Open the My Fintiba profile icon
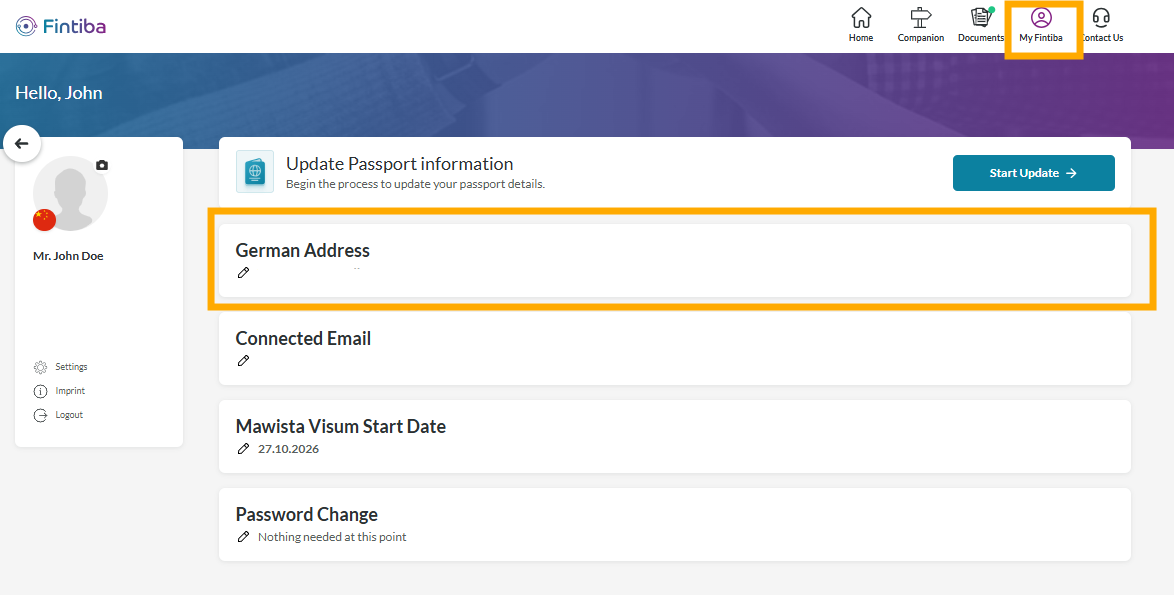This screenshot has width=1174, height=595. pyautogui.click(x=1041, y=17)
